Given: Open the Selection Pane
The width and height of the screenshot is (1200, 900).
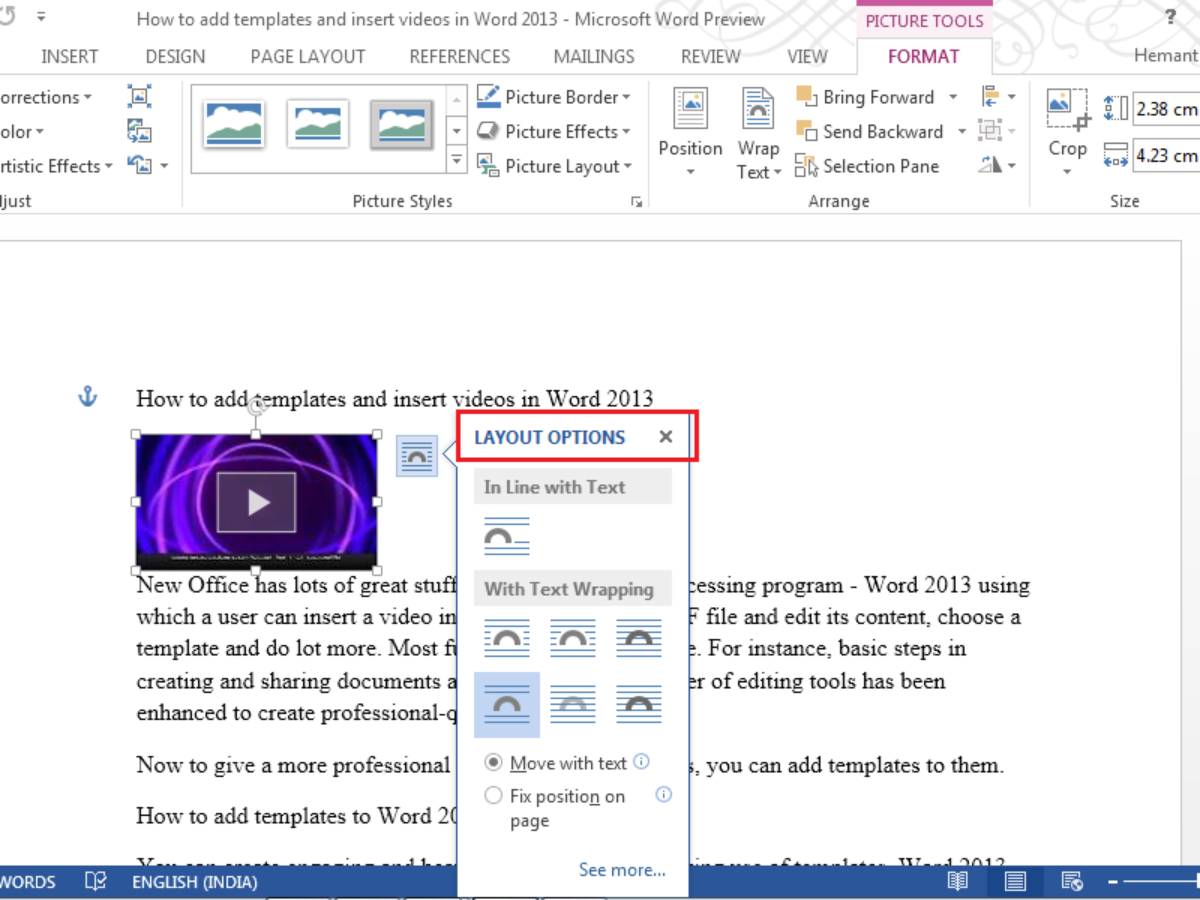Looking at the screenshot, I should (867, 166).
